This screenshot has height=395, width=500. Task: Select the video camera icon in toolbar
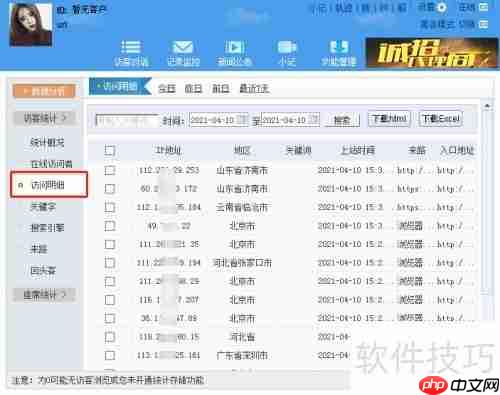[x=286, y=47]
